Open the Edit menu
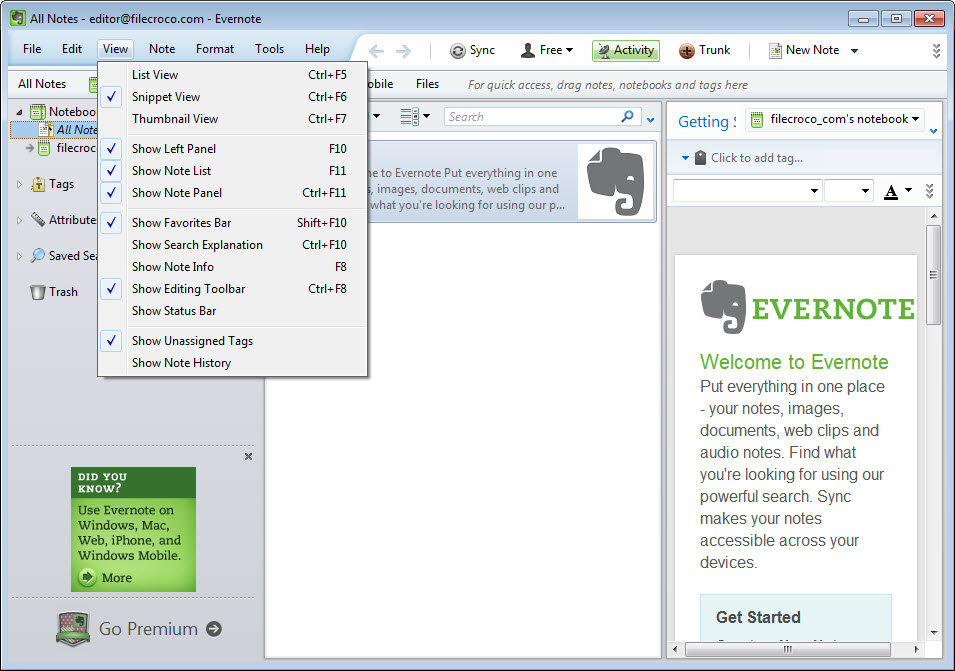 pyautogui.click(x=72, y=49)
